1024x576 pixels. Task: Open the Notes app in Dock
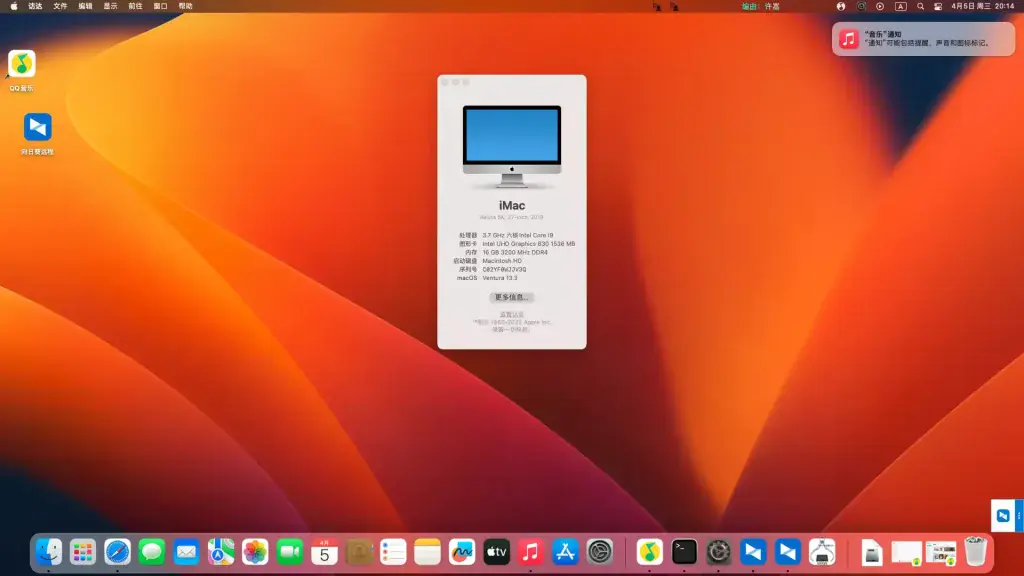tap(428, 552)
